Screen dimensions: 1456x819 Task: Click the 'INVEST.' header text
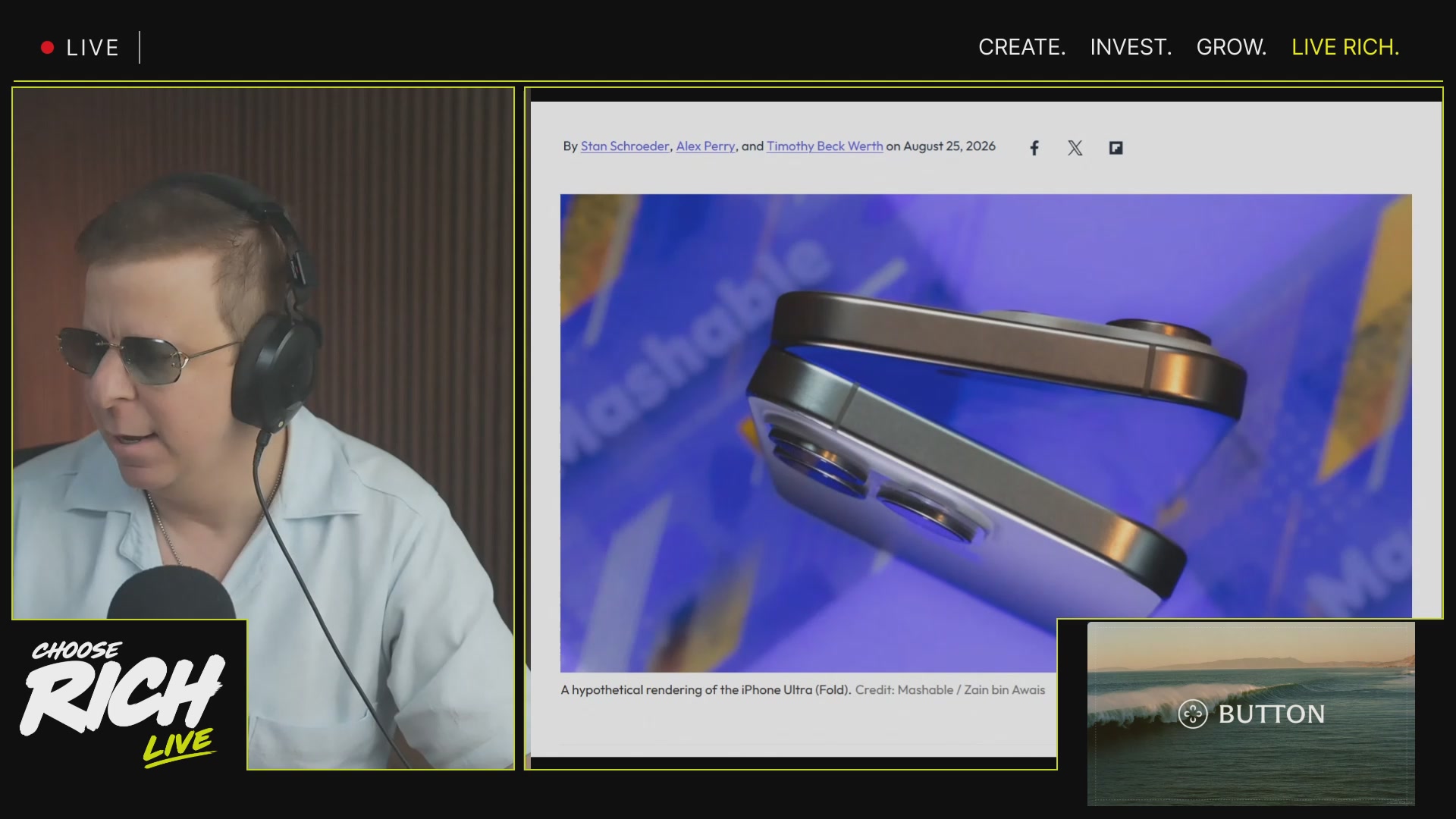[1131, 47]
